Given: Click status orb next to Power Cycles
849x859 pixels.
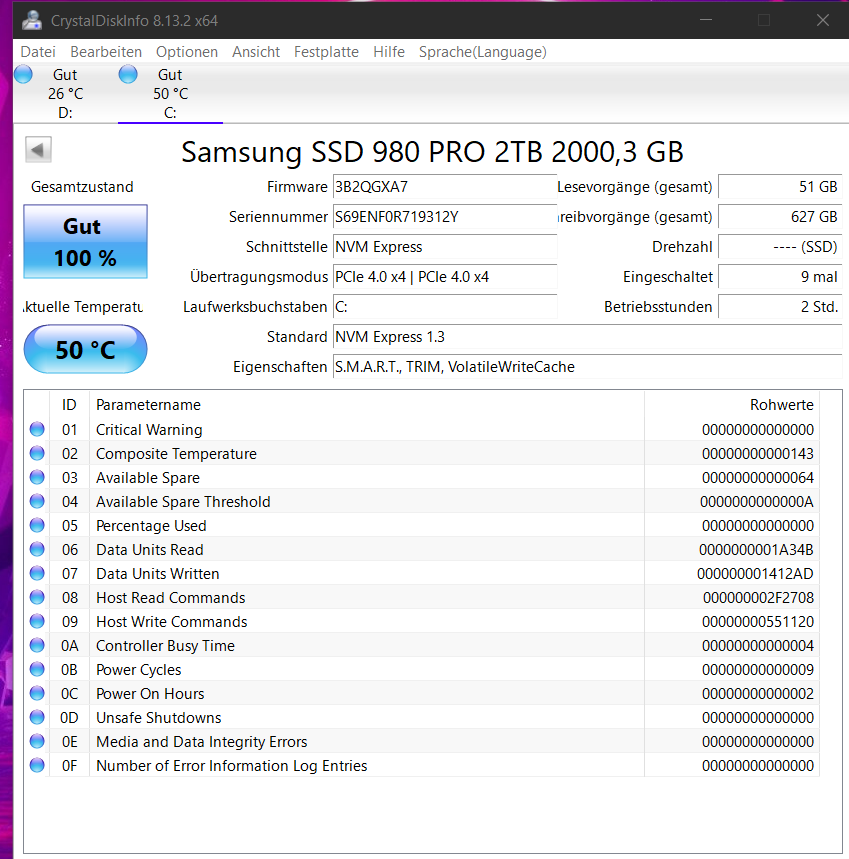Looking at the screenshot, I should [37, 669].
